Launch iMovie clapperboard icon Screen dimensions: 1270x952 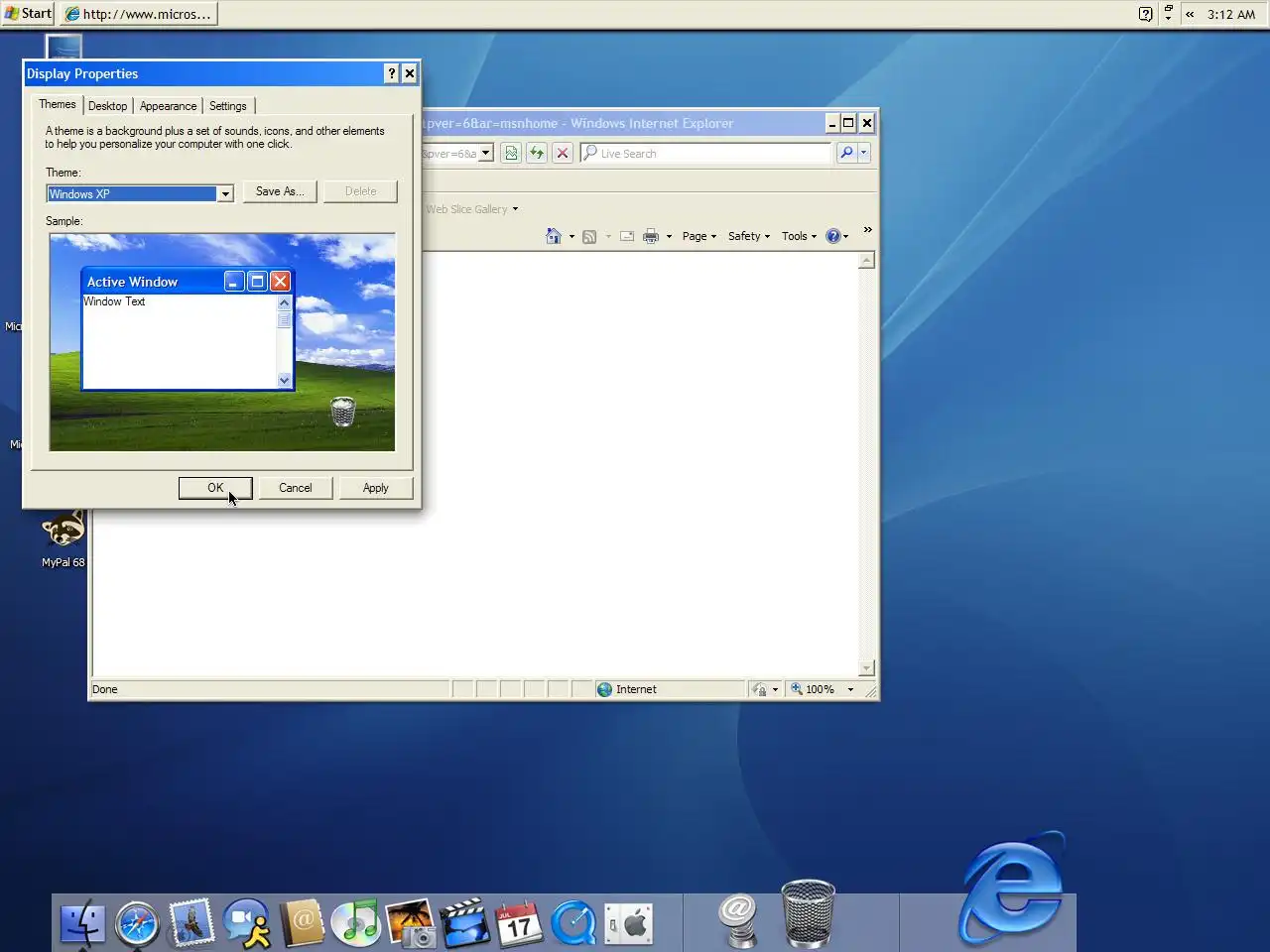464,923
